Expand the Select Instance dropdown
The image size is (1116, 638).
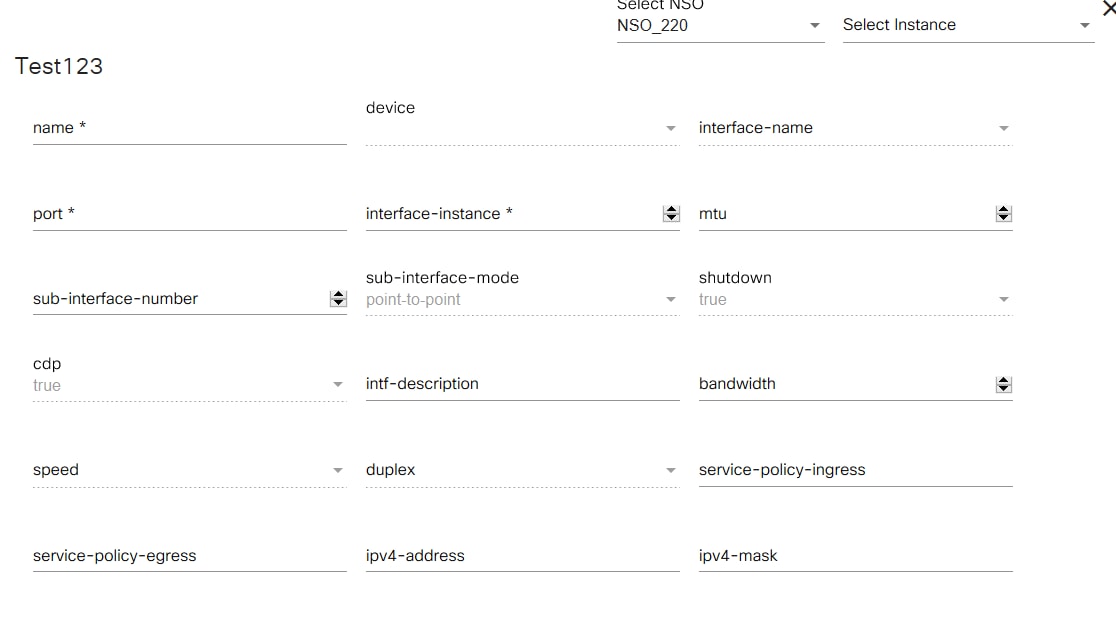(x=967, y=26)
